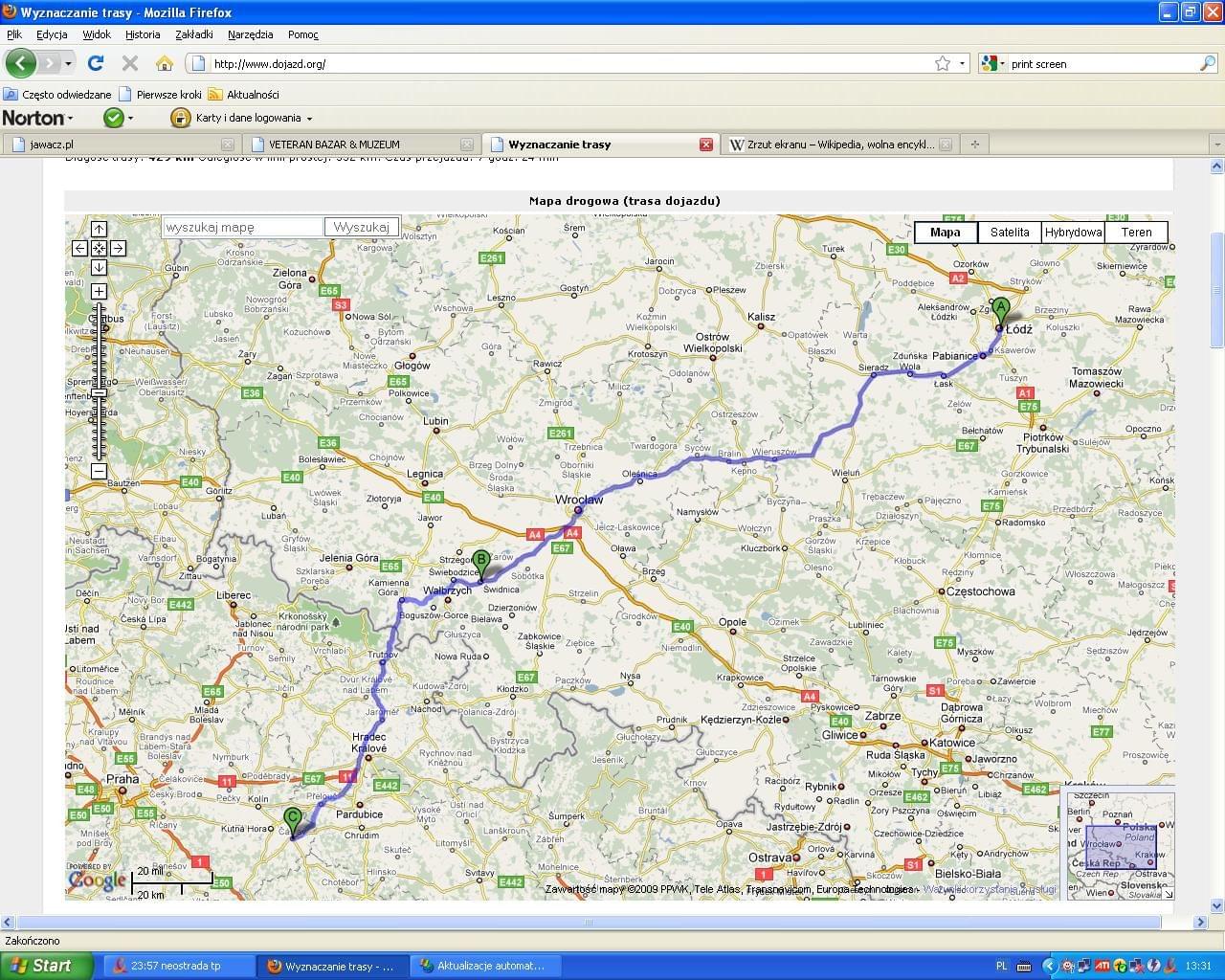
Task: Zoom in with the map plus button
Action: pyautogui.click(x=99, y=291)
